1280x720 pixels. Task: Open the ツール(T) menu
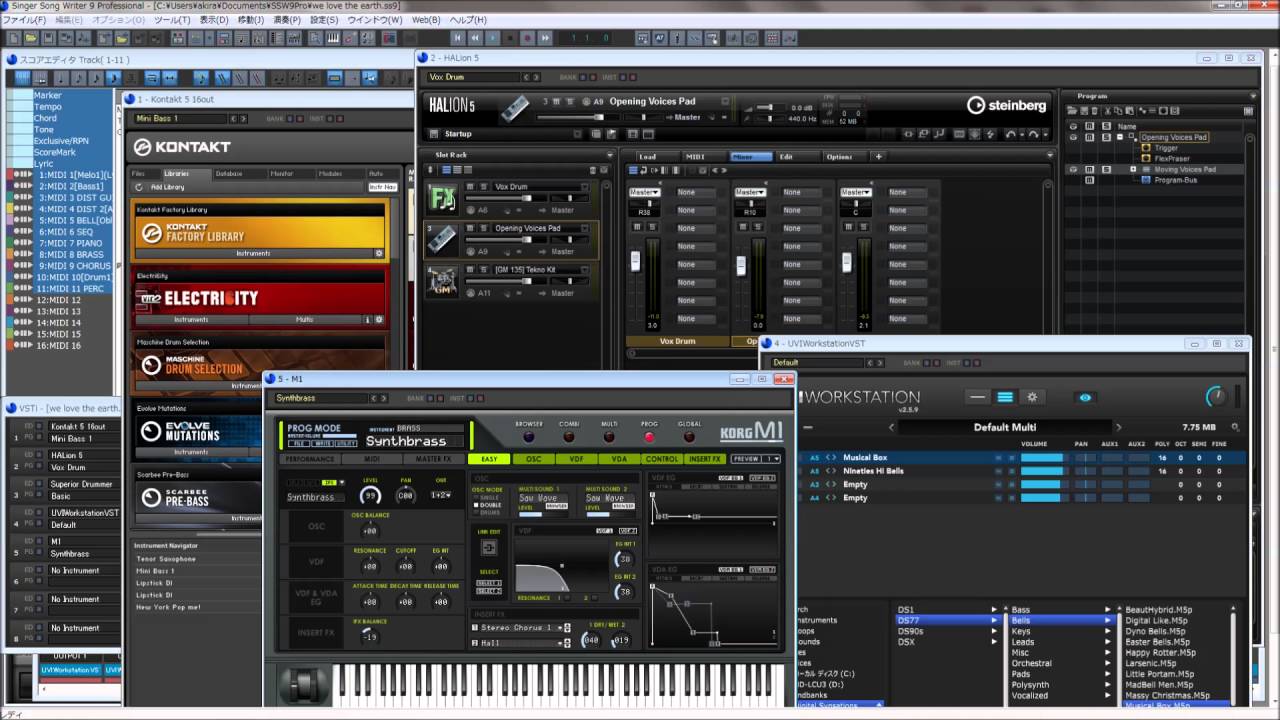pos(173,20)
